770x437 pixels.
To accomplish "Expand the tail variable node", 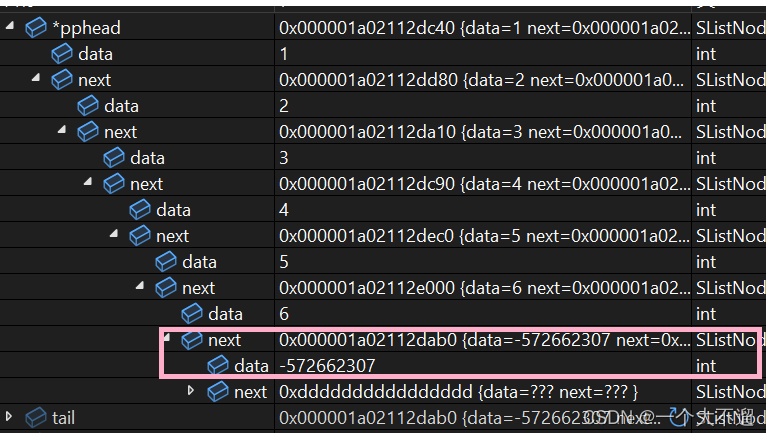I will coord(10,416).
